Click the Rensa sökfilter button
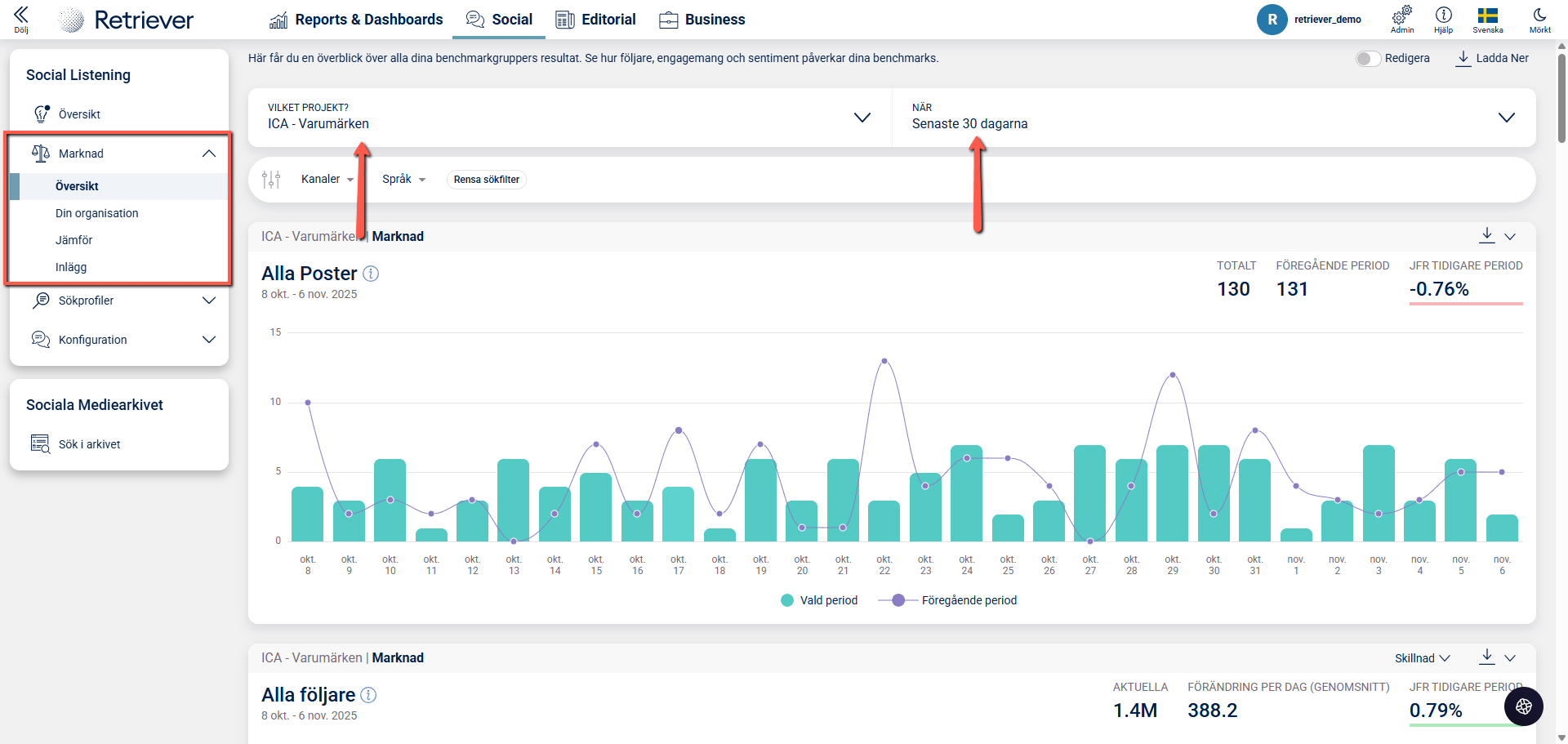1568x744 pixels. (x=486, y=180)
